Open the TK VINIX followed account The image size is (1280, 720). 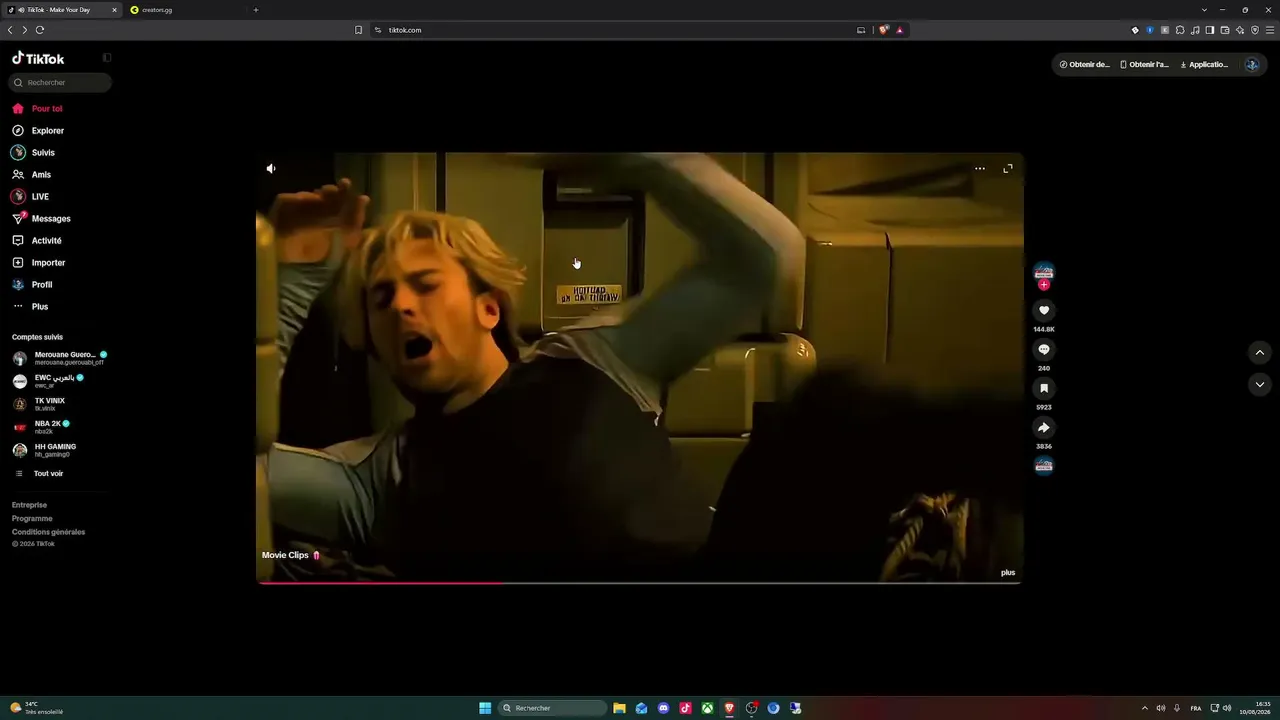(40, 404)
